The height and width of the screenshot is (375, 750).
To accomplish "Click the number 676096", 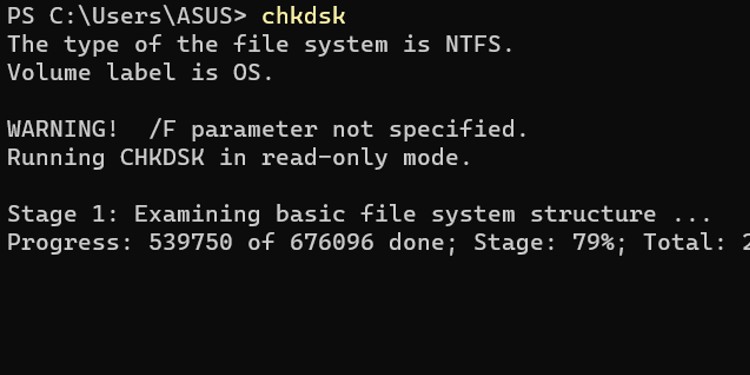I will [x=331, y=242].
